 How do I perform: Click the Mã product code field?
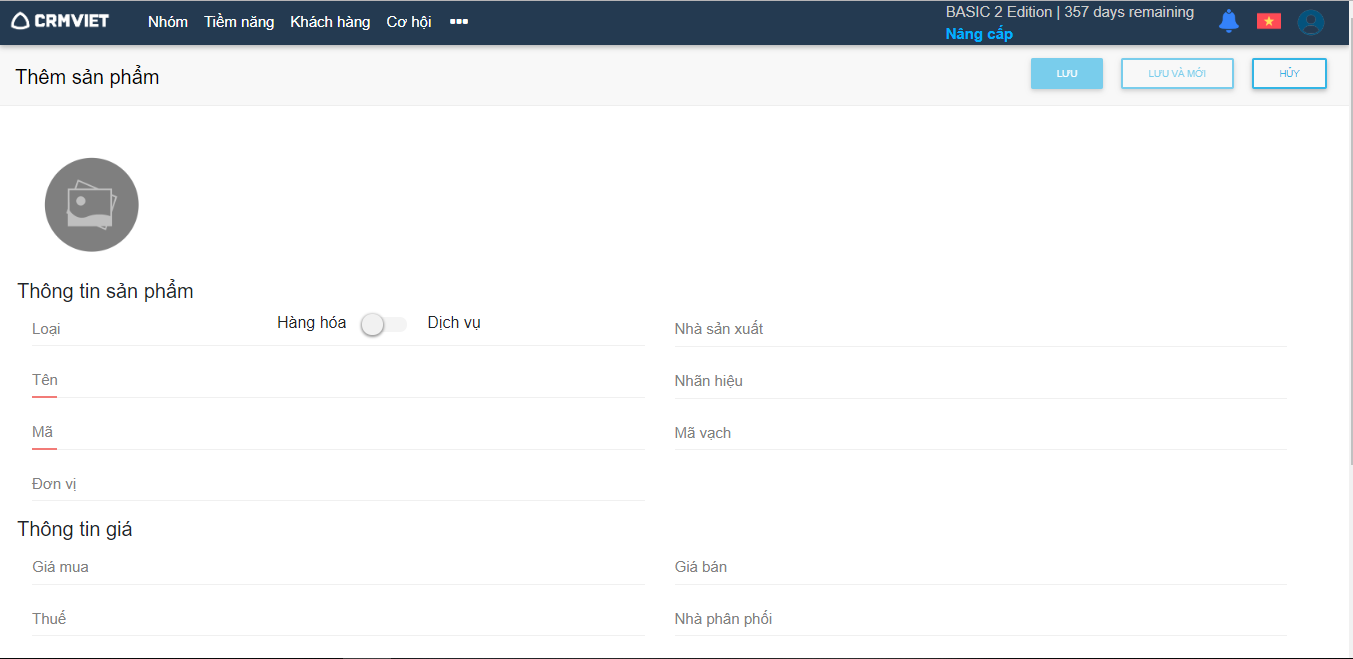[338, 433]
